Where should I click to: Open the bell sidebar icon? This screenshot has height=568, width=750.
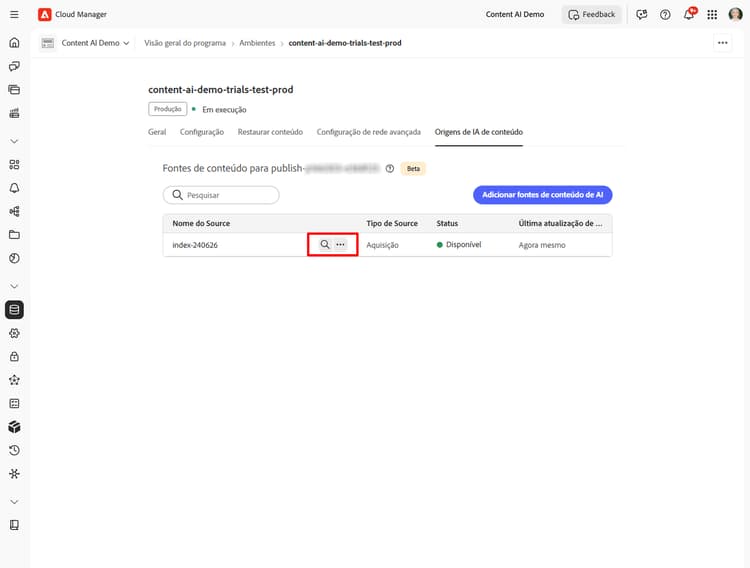point(14,188)
